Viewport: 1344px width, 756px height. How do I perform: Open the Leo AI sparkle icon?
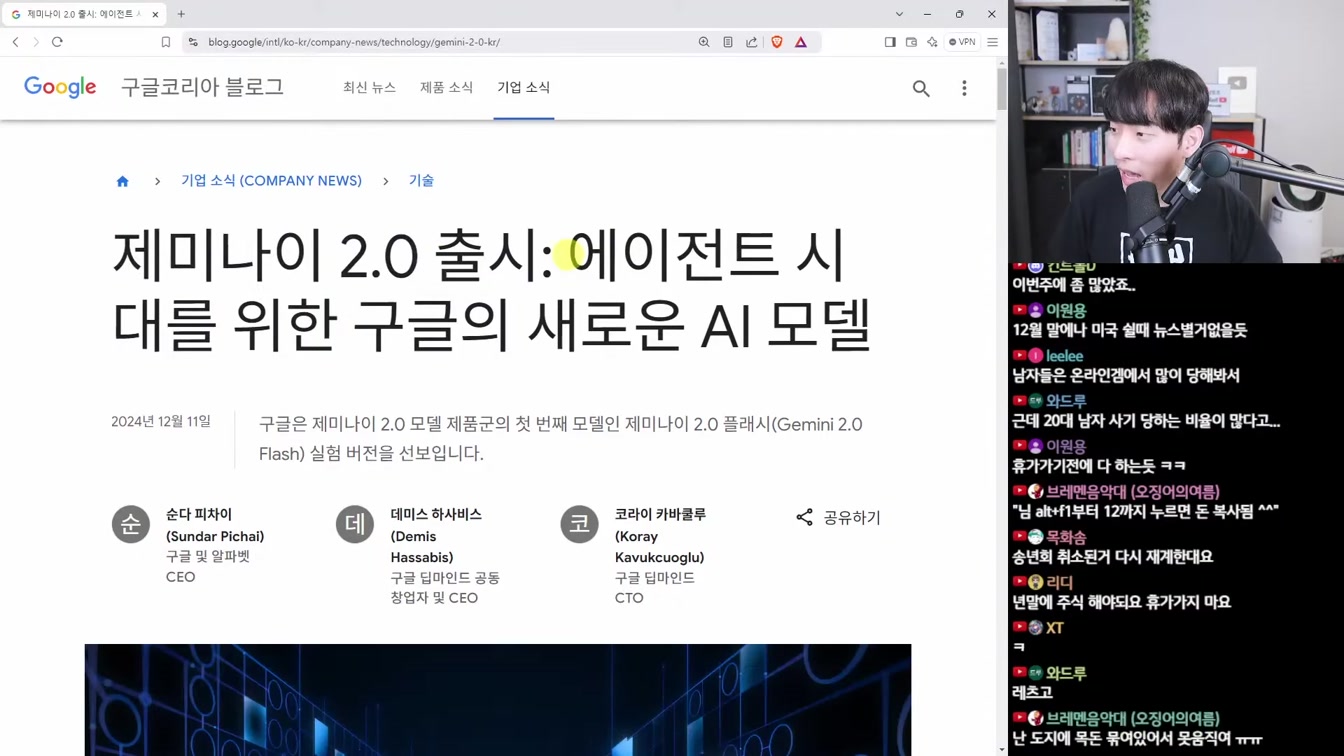pos(932,42)
